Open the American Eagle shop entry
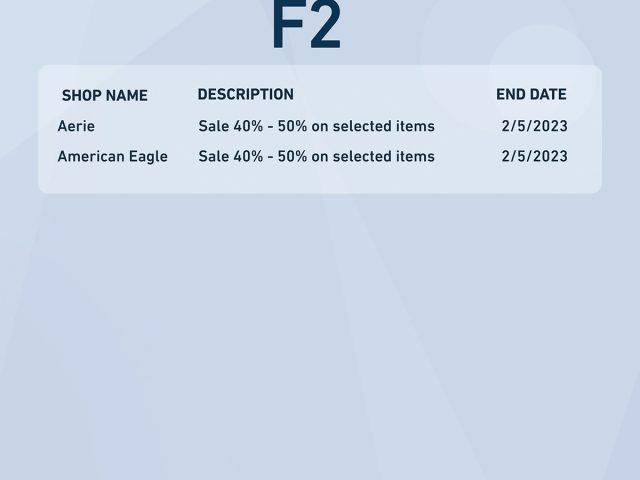640x480 pixels. [113, 157]
